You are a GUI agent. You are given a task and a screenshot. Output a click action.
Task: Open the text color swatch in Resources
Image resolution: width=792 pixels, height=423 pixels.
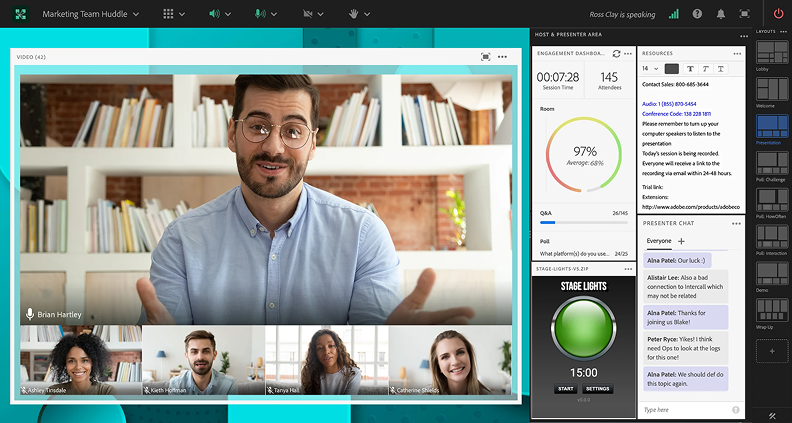point(672,68)
